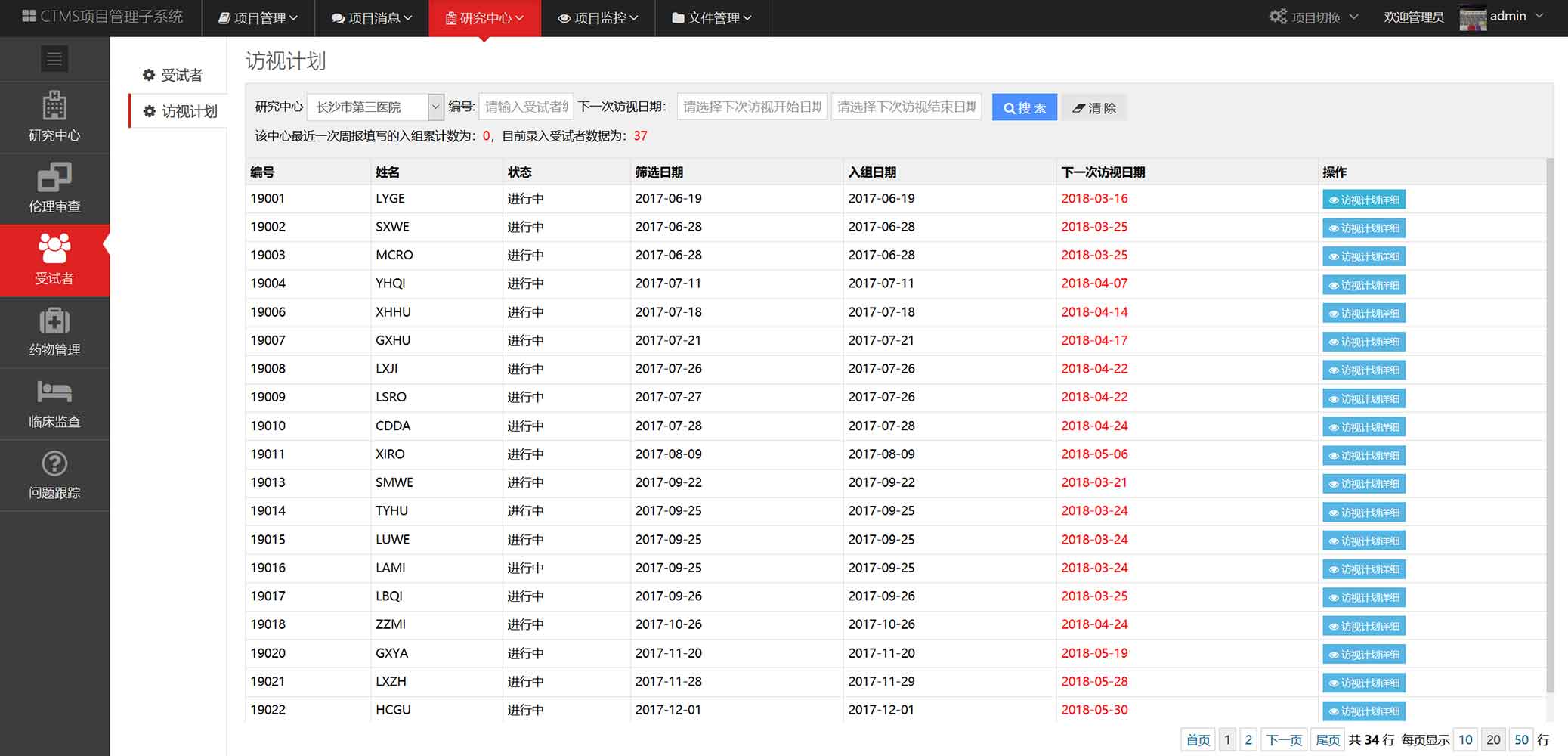The height and width of the screenshot is (756, 1568).
Task: View visit plan details for 19015
Action: point(1364,541)
